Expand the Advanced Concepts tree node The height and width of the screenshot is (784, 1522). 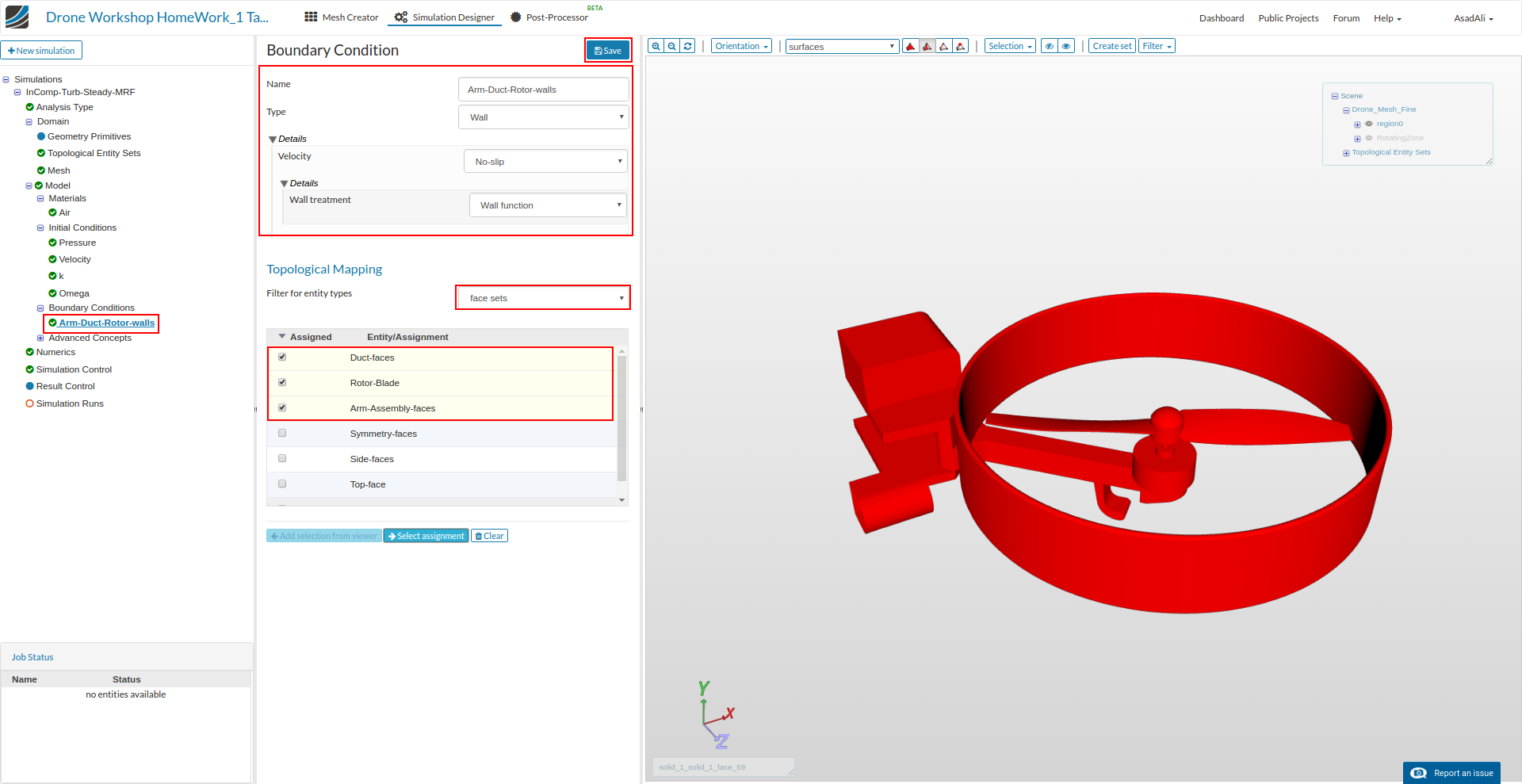40,338
